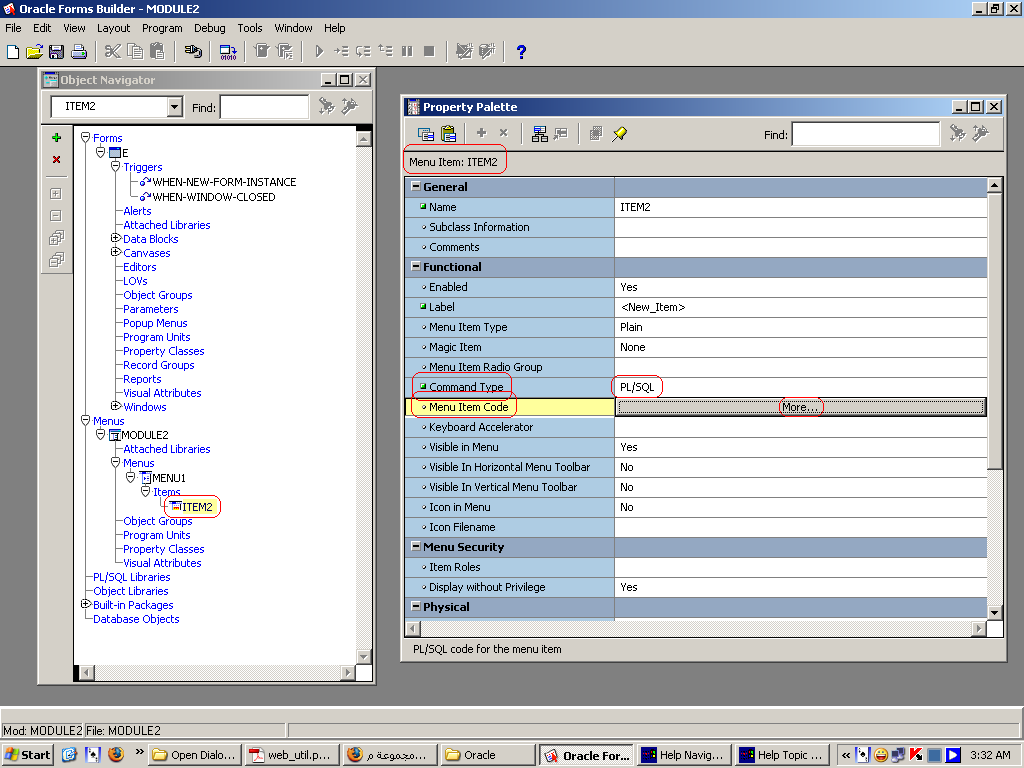1024x768 pixels.
Task: Select ITEM2 in the navigator tree
Action: point(197,507)
